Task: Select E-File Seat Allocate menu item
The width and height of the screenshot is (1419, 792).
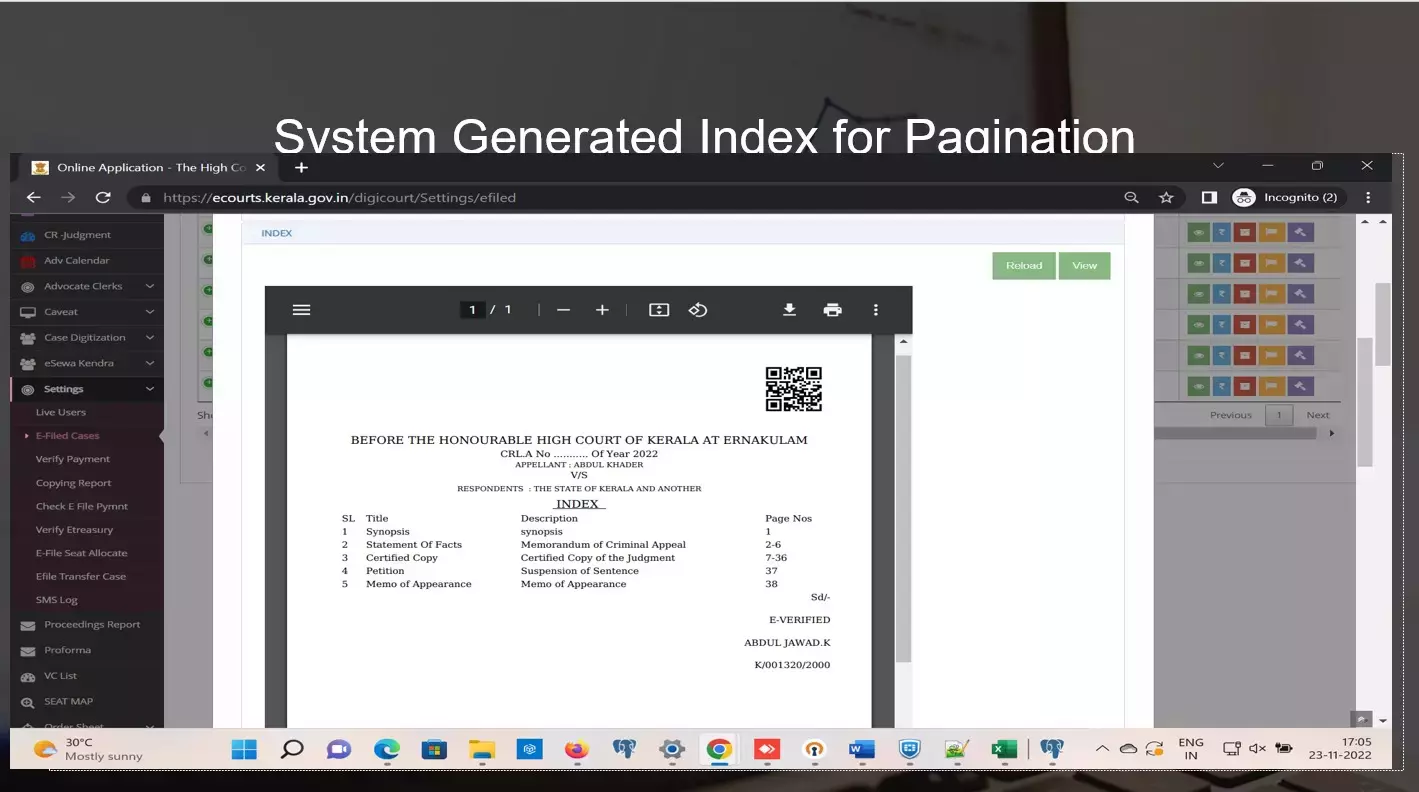Action: [x=81, y=553]
